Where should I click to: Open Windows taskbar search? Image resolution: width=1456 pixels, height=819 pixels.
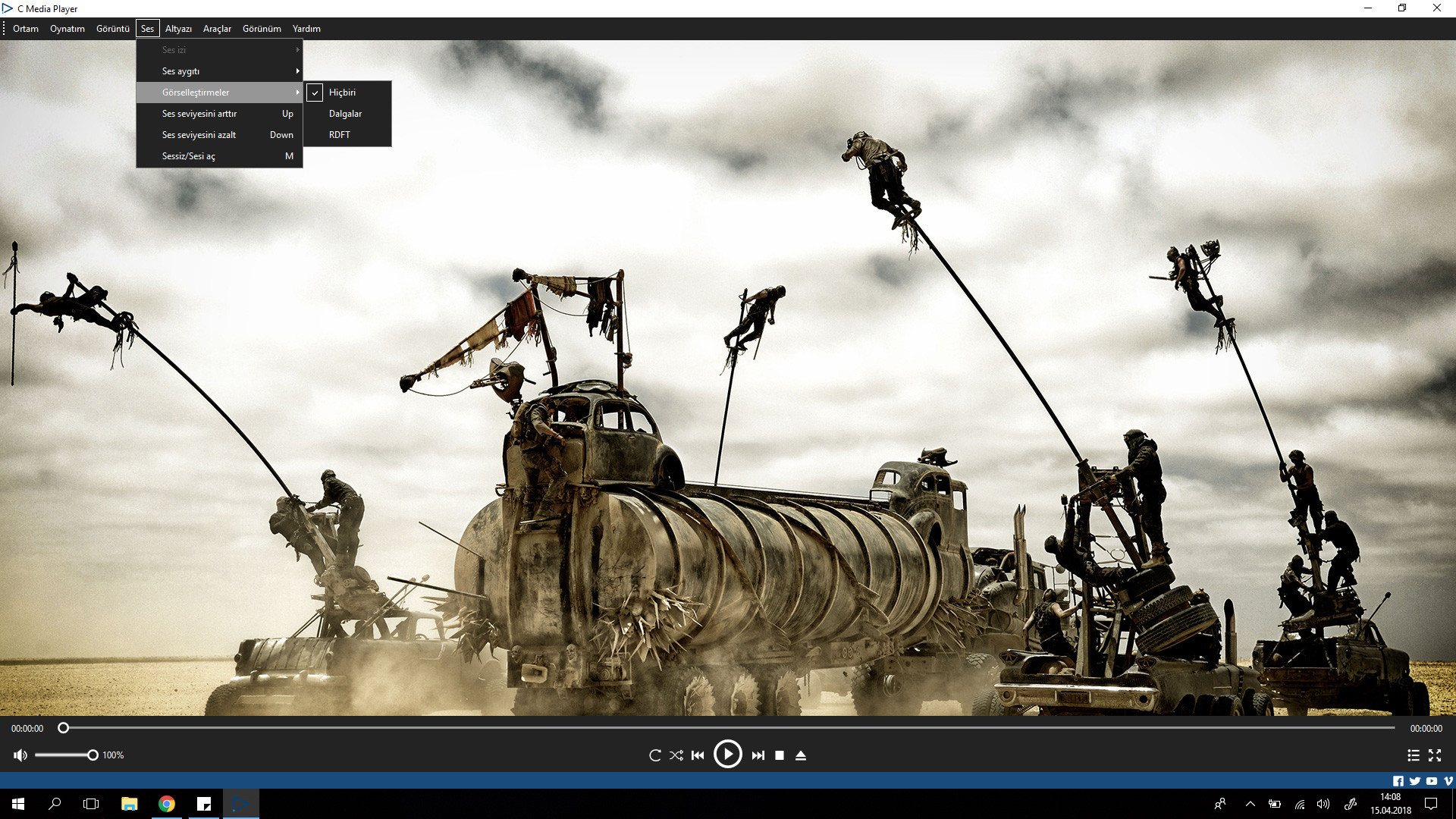pos(55,804)
